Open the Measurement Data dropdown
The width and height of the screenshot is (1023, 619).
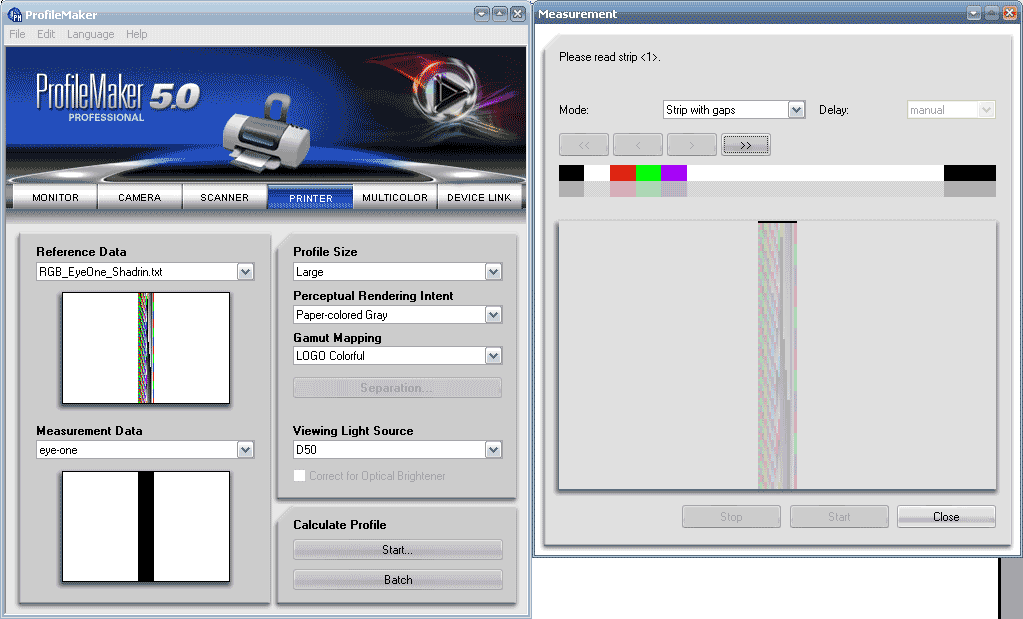pyautogui.click(x=245, y=449)
